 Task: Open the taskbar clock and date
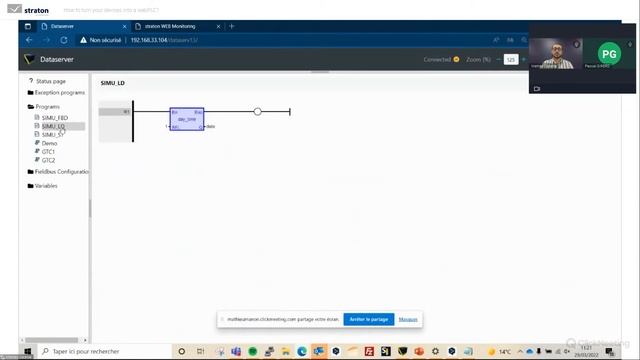click(x=586, y=351)
